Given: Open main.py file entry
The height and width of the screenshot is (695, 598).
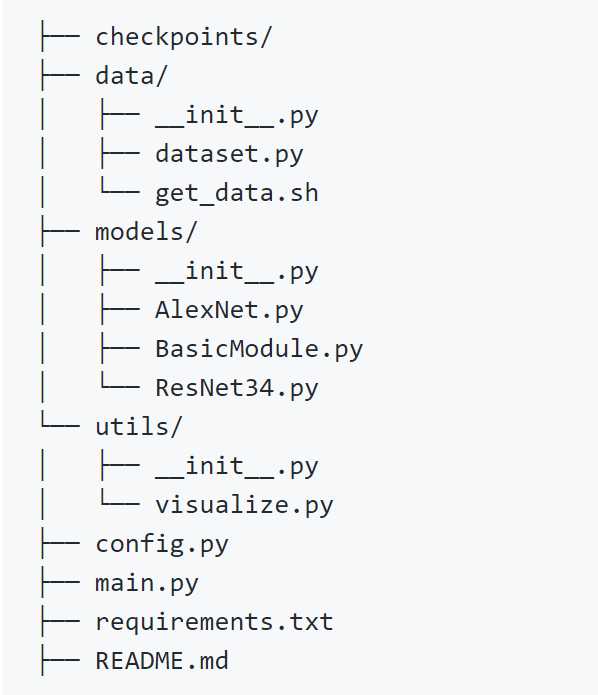Looking at the screenshot, I should [x=147, y=583].
